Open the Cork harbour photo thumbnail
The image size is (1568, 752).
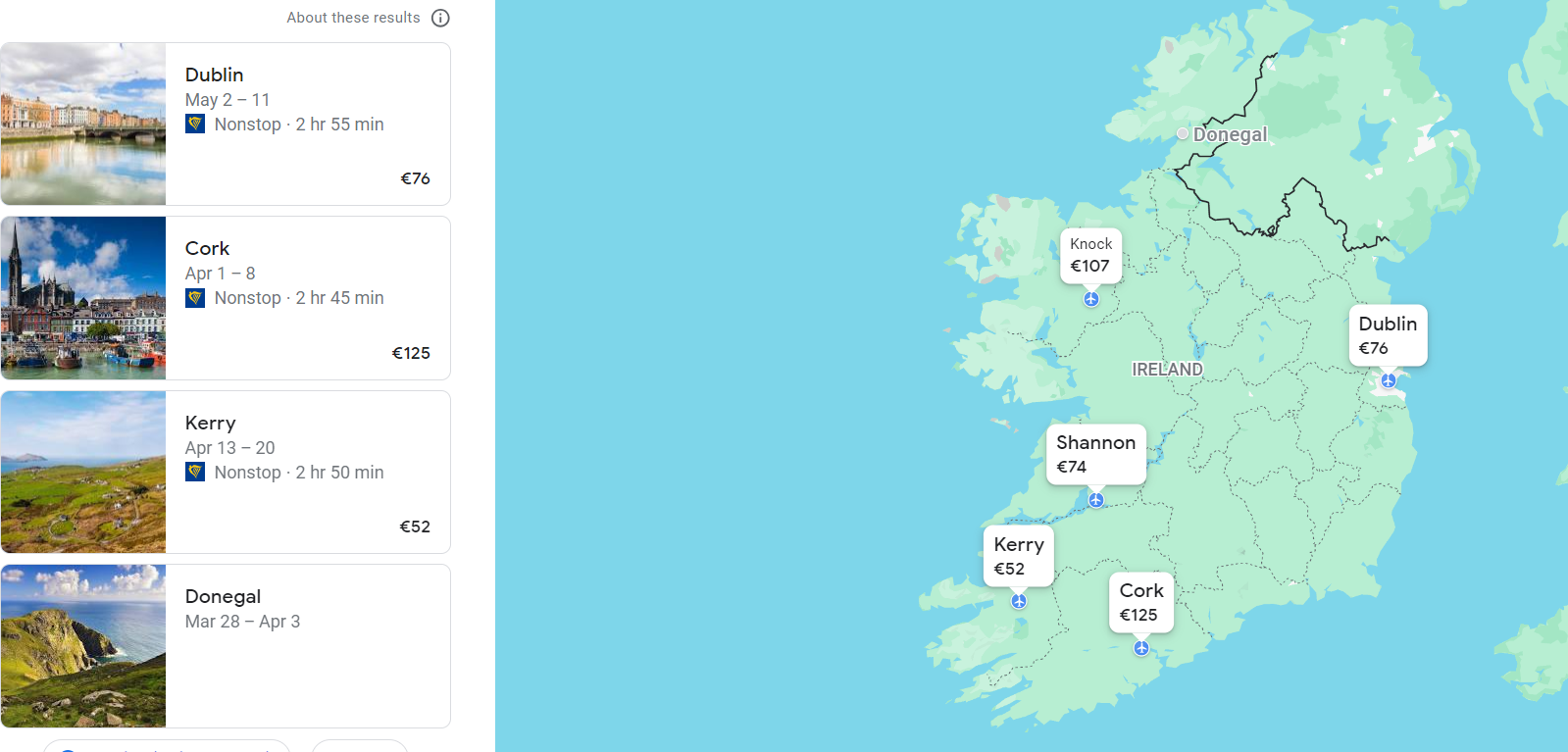[x=83, y=298]
